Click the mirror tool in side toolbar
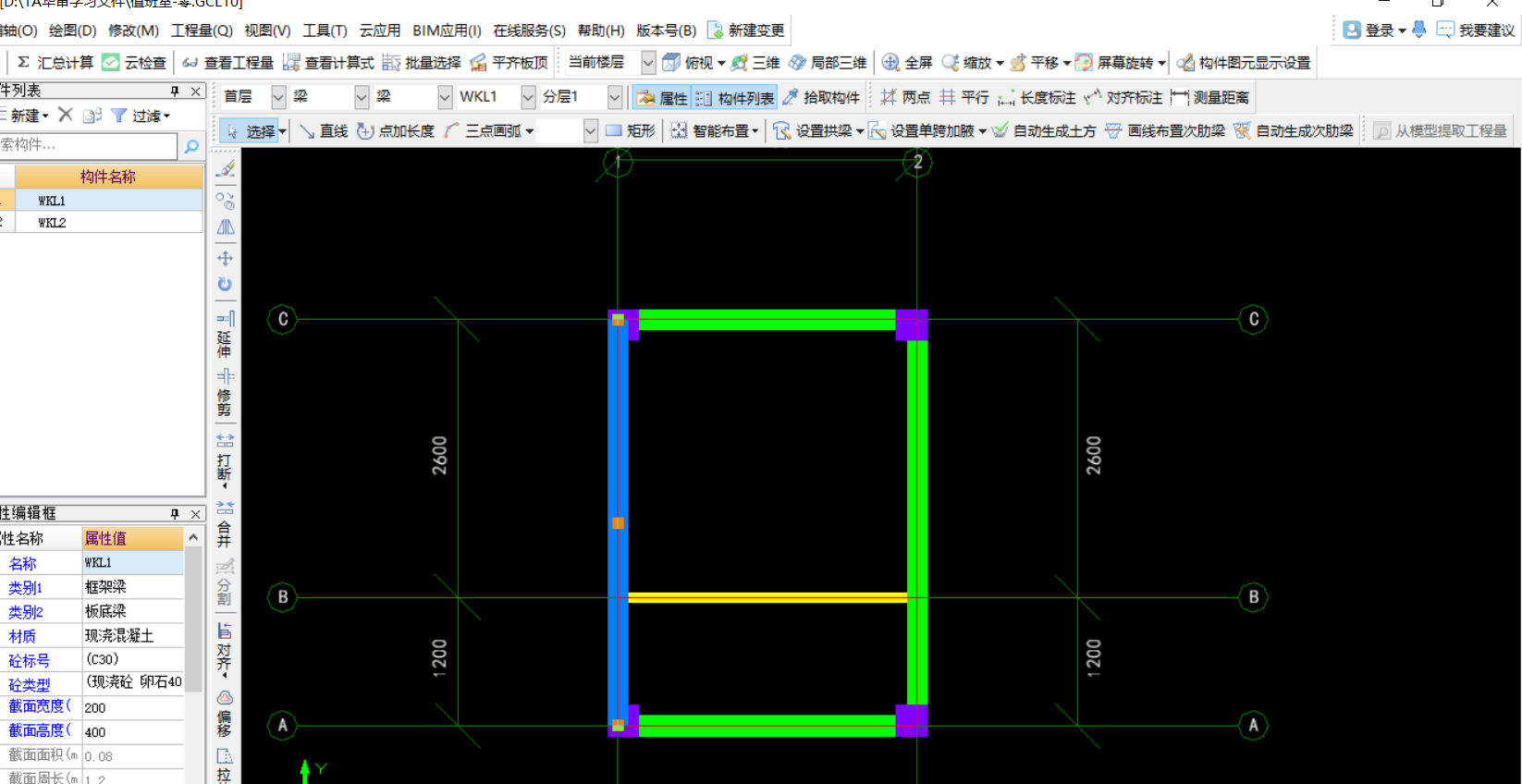This screenshot has width=1522, height=784. click(x=225, y=227)
